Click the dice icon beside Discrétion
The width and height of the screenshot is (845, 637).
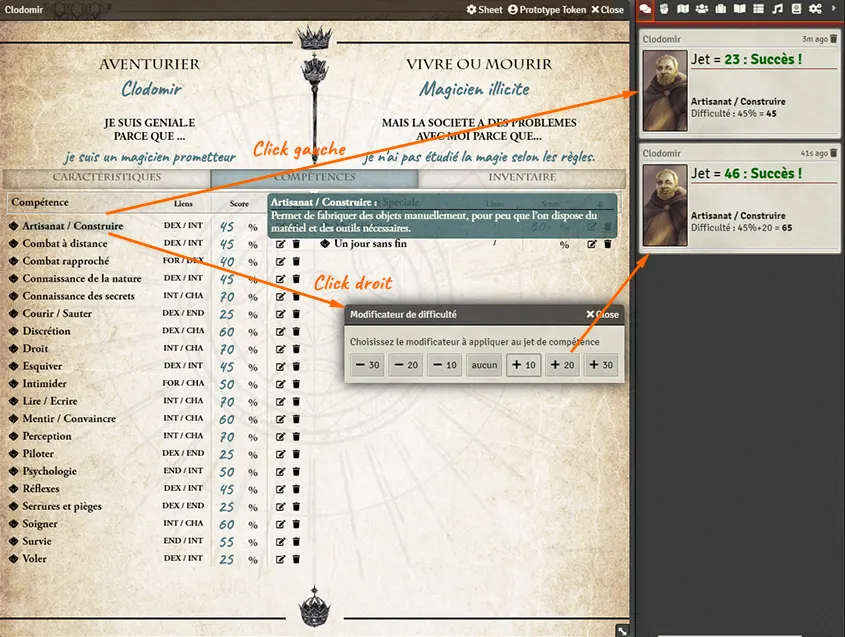[x=13, y=331]
